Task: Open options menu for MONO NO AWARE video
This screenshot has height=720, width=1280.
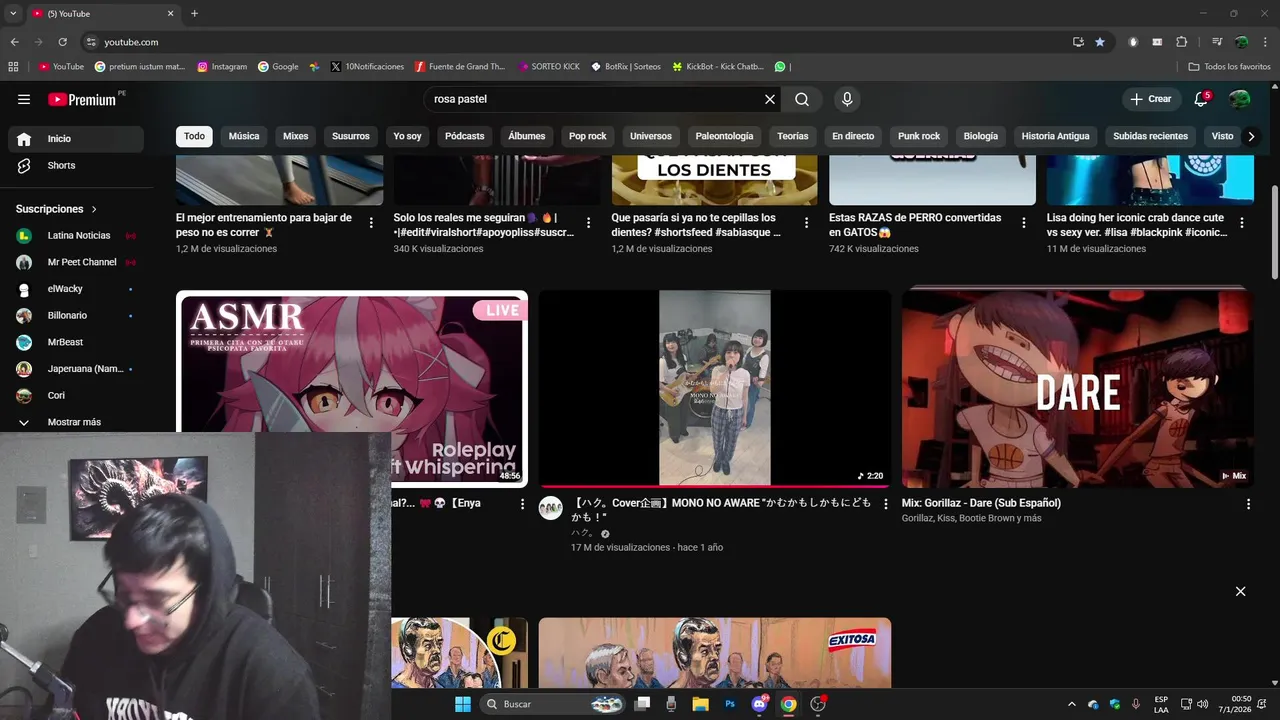Action: pyautogui.click(x=885, y=504)
